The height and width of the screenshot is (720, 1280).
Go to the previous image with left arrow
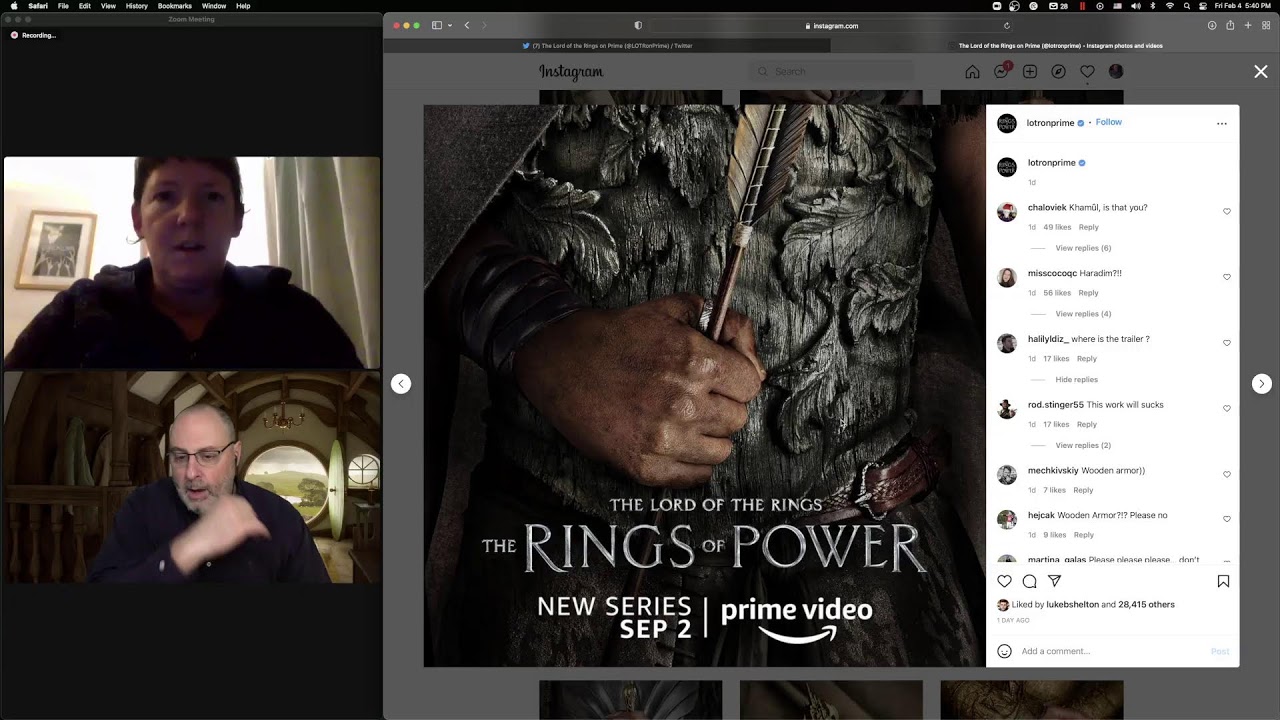click(401, 383)
